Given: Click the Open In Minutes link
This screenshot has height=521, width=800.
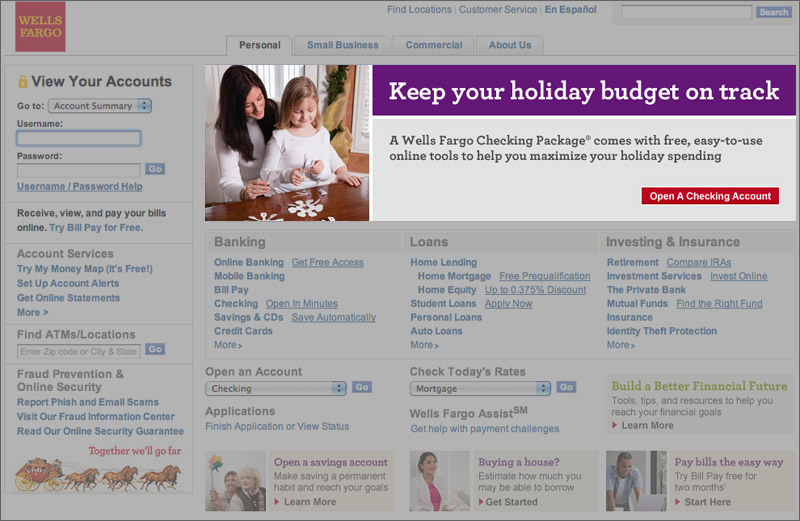Looking at the screenshot, I should click(302, 304).
